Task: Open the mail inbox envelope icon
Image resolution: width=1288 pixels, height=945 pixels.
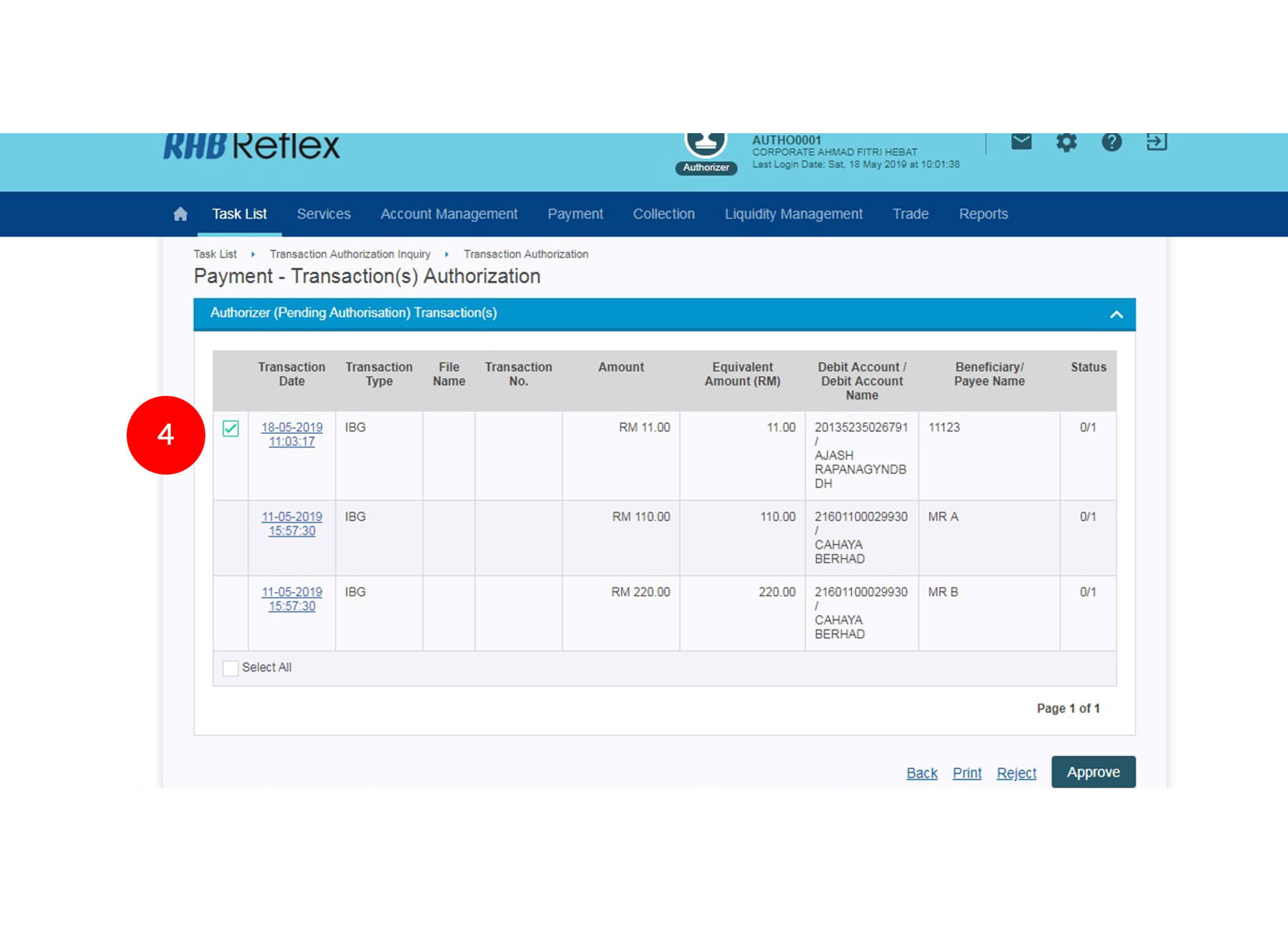Action: point(1021,142)
